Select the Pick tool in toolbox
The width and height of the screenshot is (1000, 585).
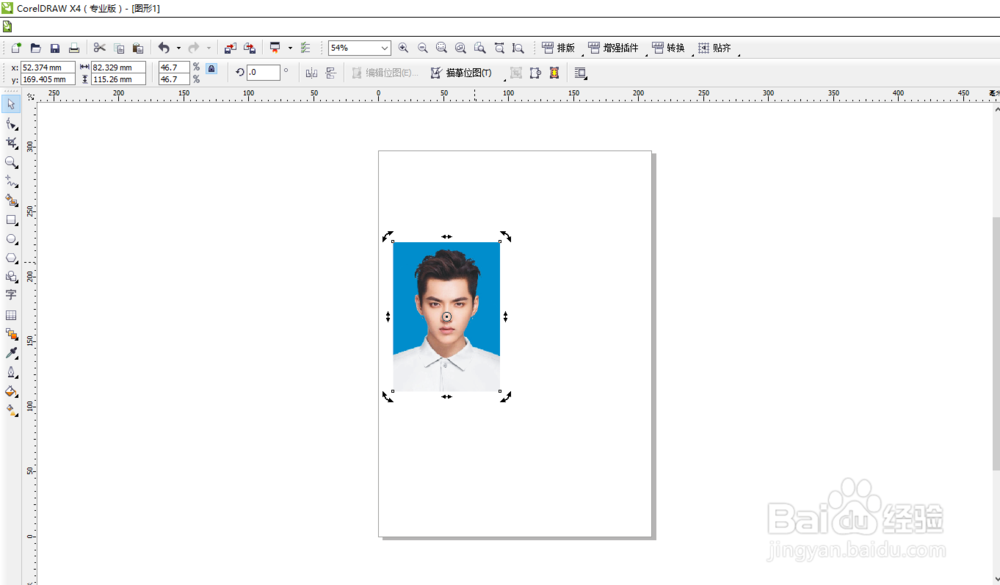pyautogui.click(x=11, y=104)
